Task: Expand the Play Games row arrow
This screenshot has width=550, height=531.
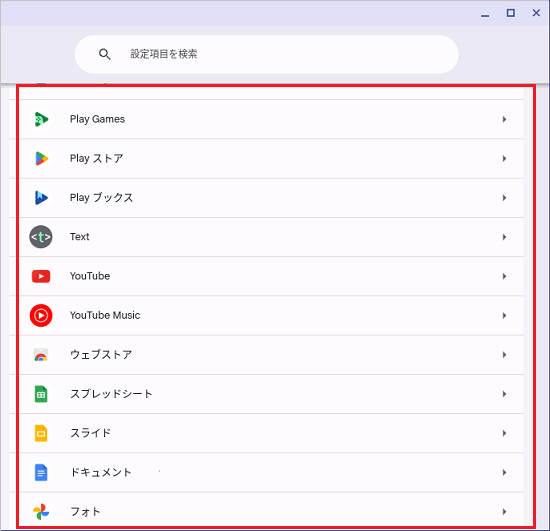Action: [x=504, y=119]
